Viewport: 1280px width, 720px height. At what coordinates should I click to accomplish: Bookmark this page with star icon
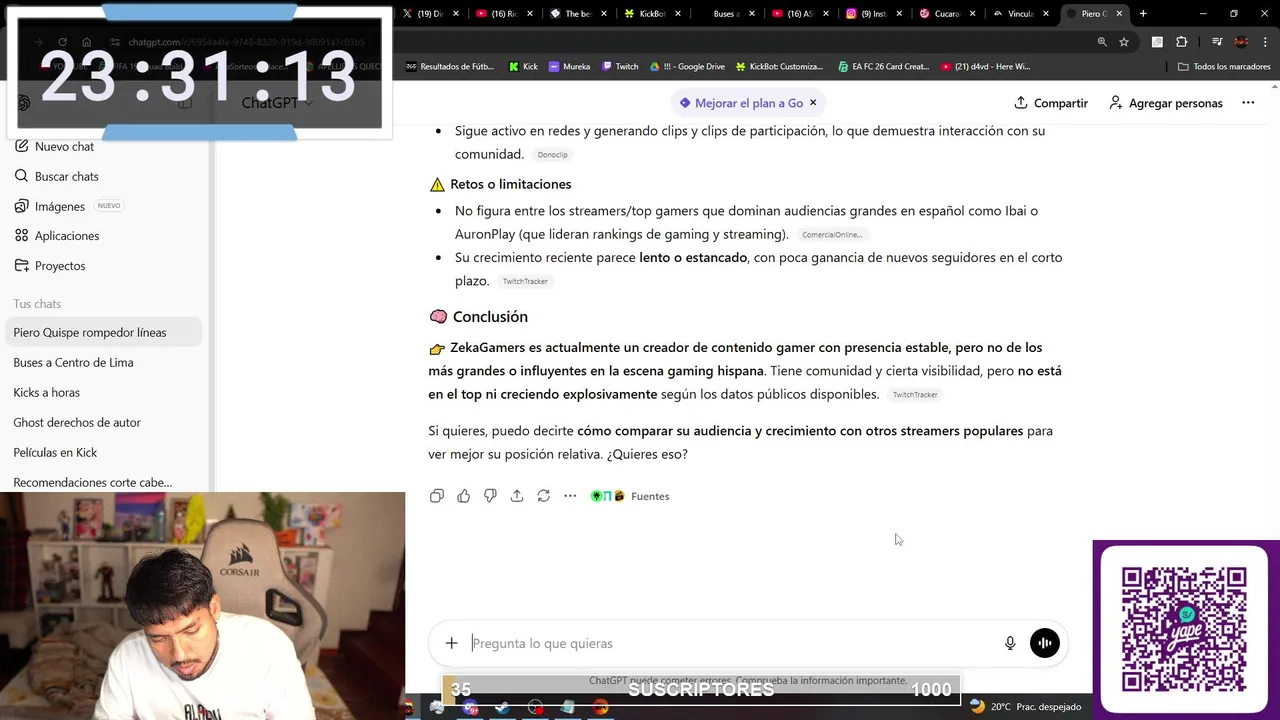pyautogui.click(x=1124, y=42)
